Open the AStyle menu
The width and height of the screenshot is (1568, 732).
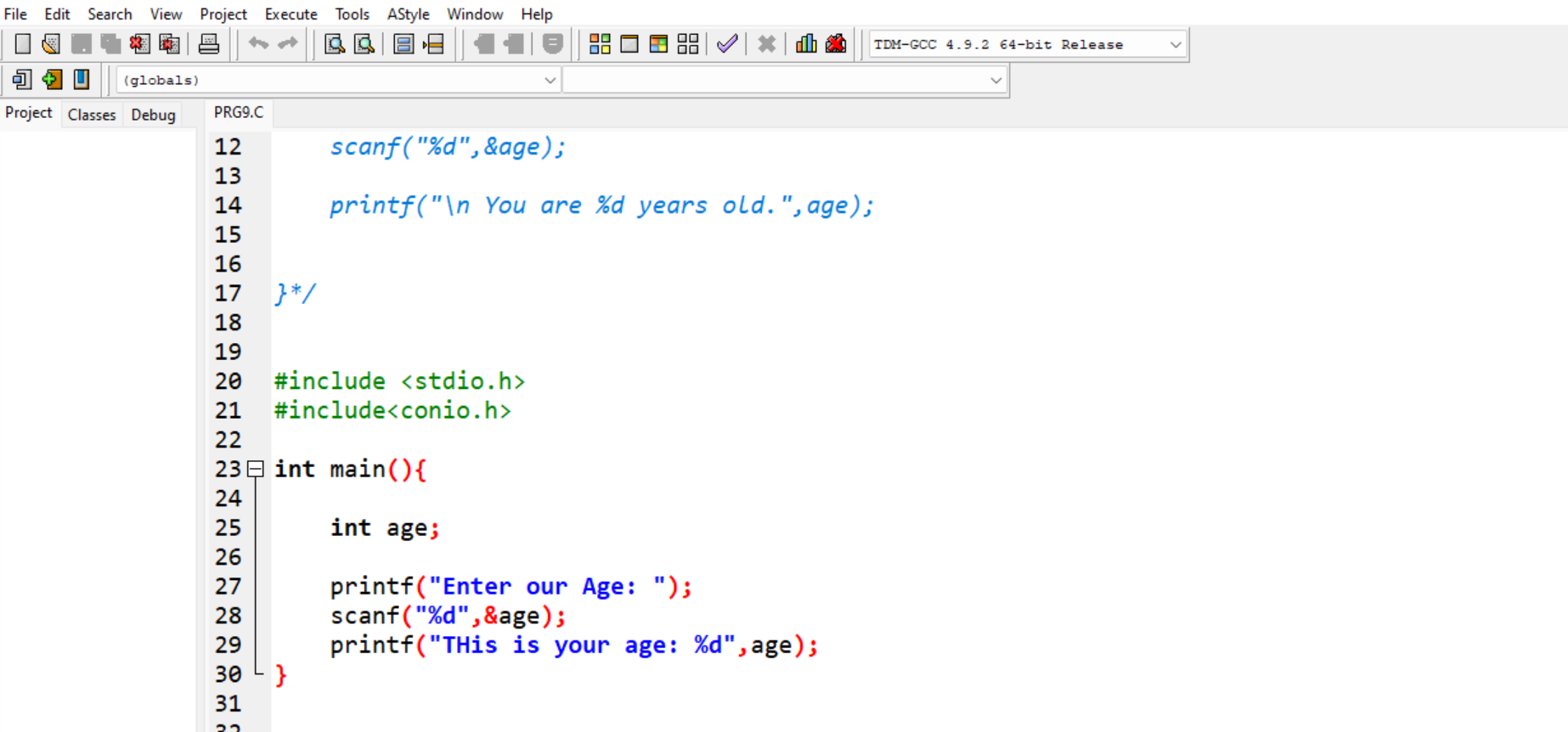pos(408,14)
